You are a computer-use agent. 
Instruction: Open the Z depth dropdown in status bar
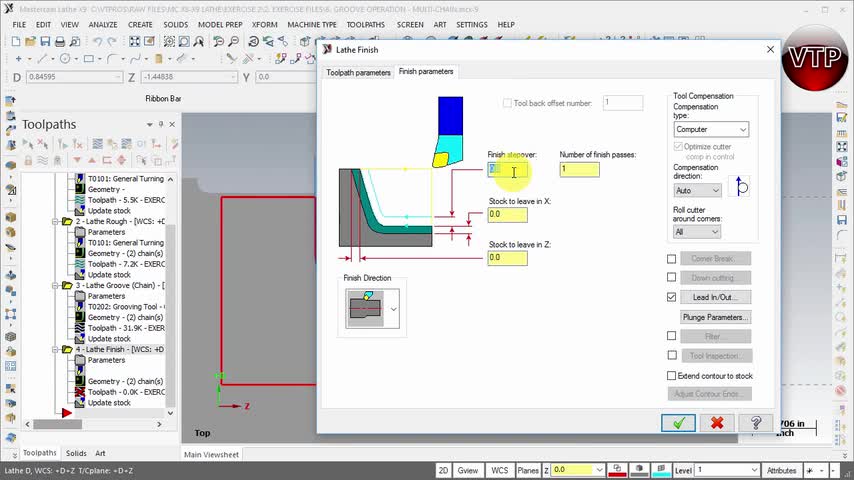pos(599,470)
